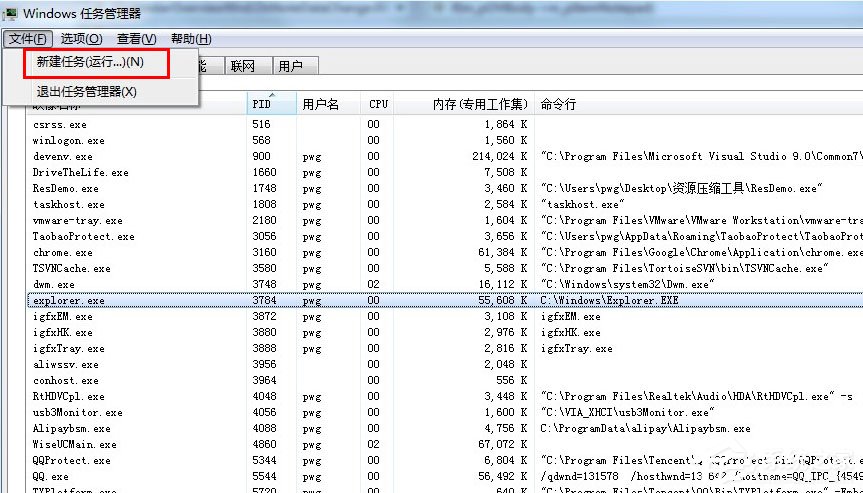Click command line of usb3Monitor.exe row

point(627,412)
